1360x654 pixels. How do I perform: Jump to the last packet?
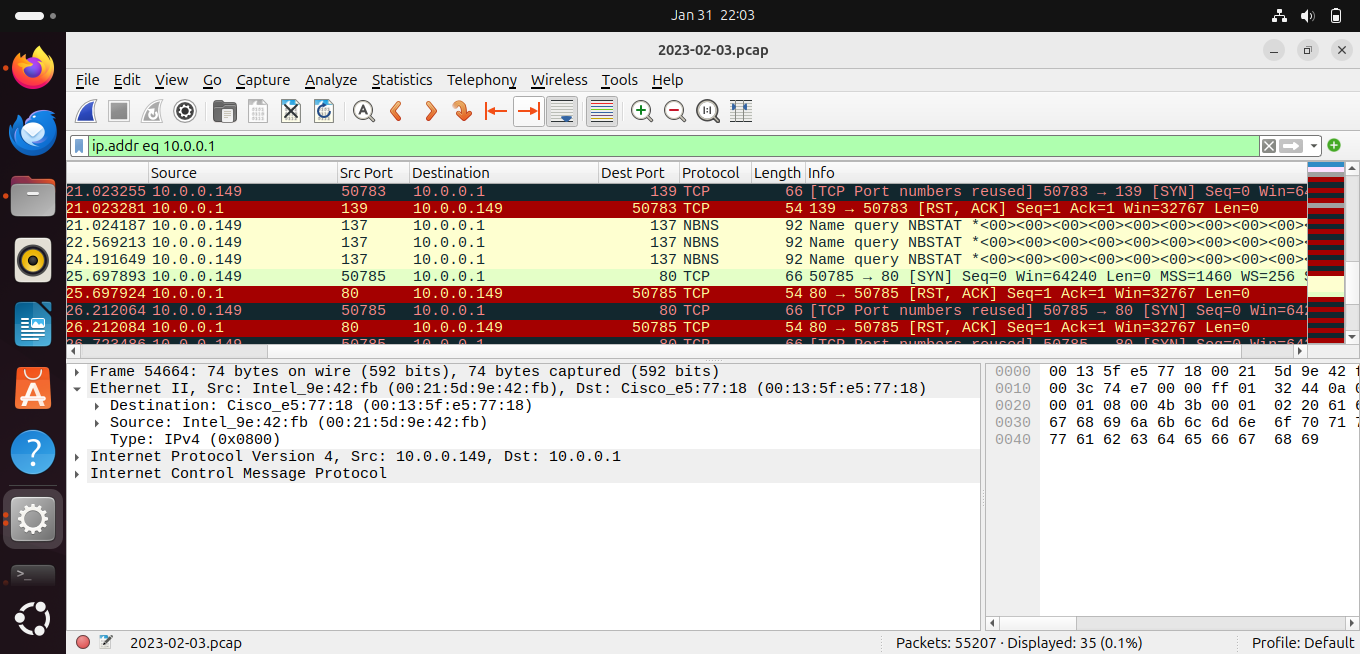click(528, 111)
